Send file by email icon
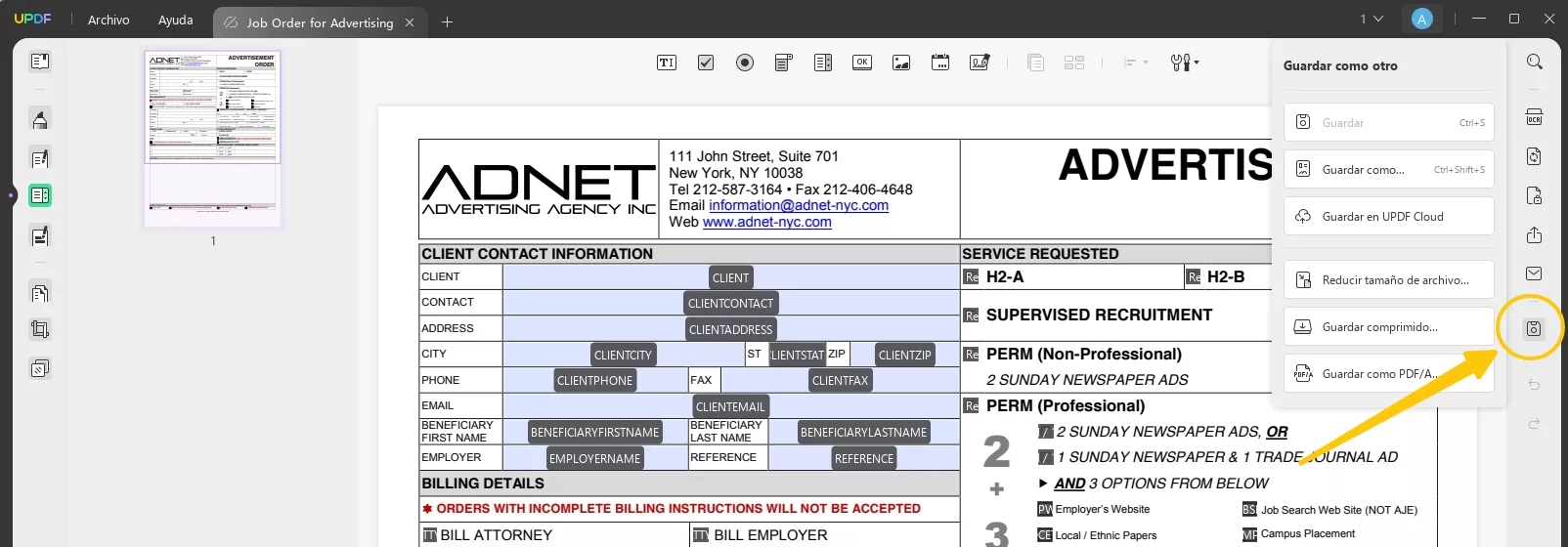This screenshot has height=547, width=1568. 1535,273
